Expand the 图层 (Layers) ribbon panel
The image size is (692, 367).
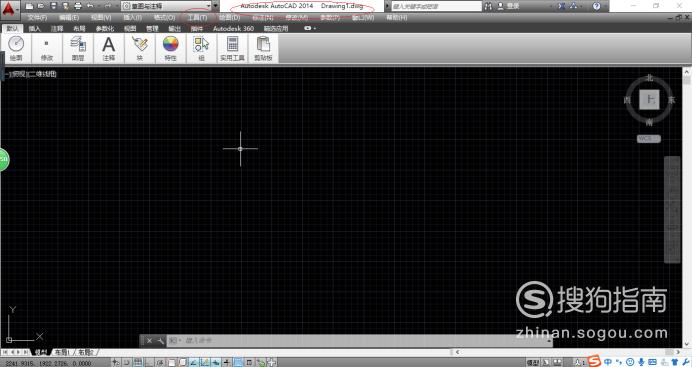coord(78,49)
